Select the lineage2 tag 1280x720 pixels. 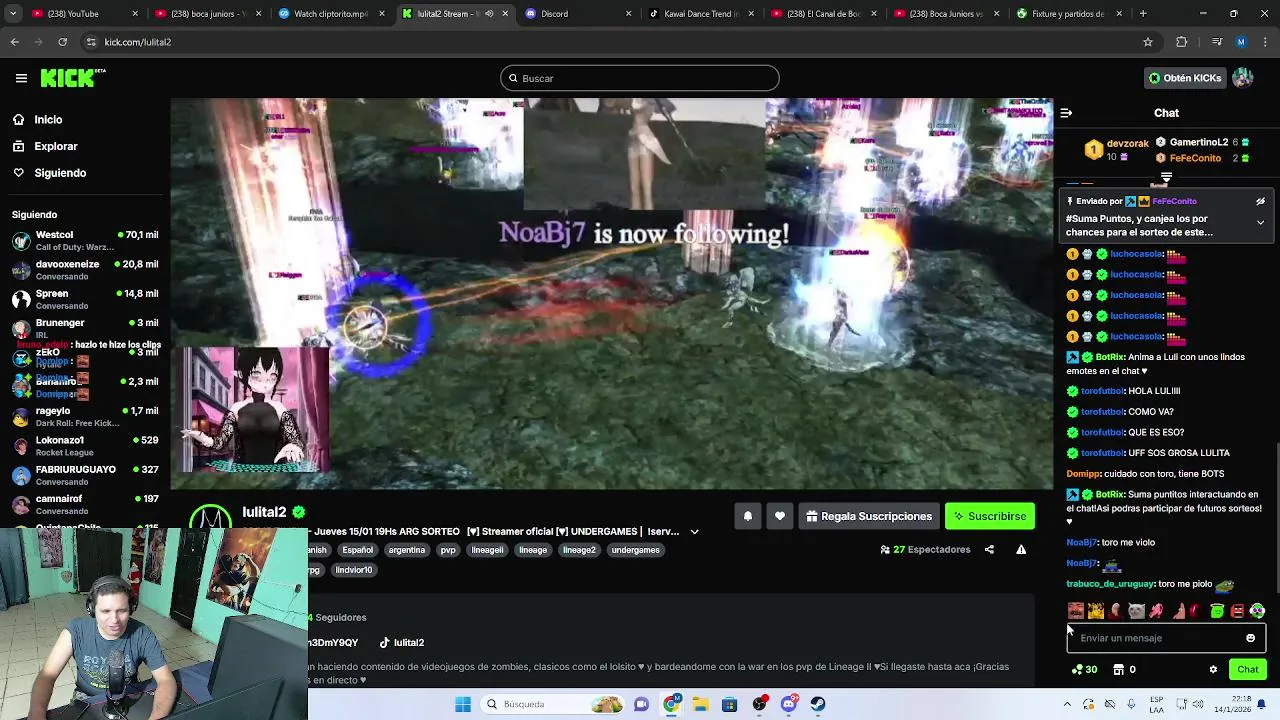pyautogui.click(x=578, y=550)
